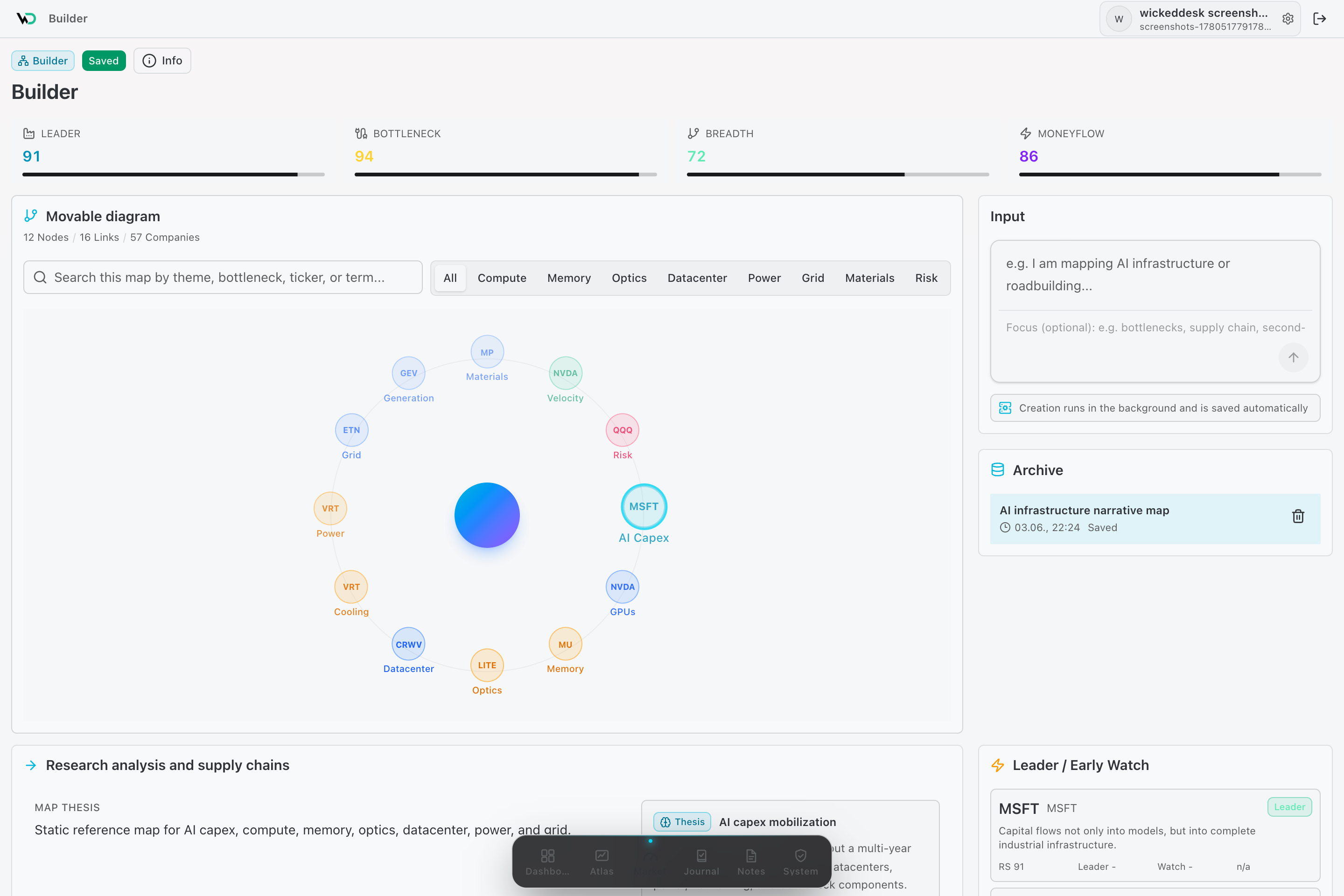Select the QQQ Risk node
The width and height of the screenshot is (1344, 896).
pyautogui.click(x=622, y=430)
